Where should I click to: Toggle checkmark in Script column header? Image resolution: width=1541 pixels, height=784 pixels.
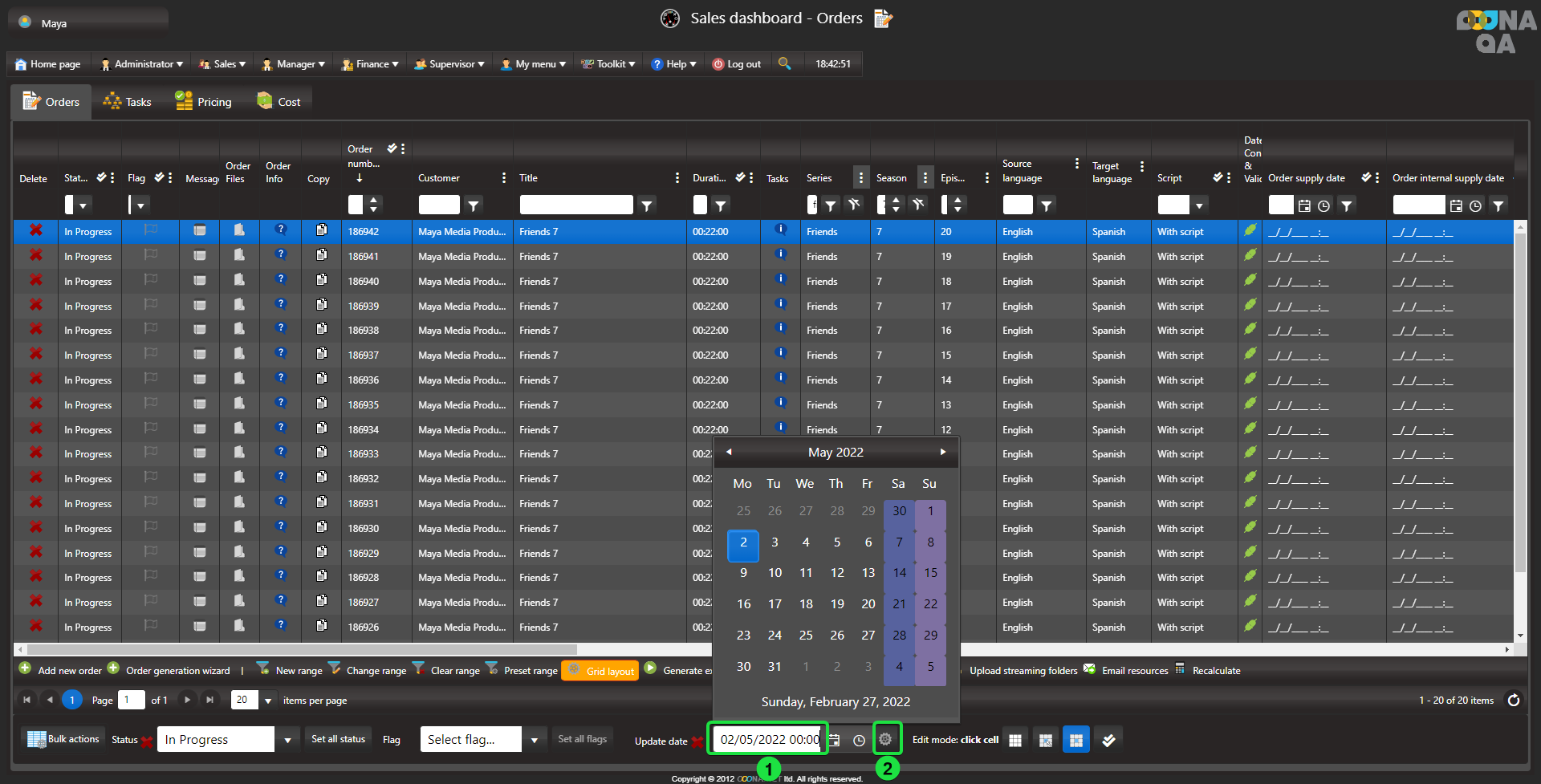click(x=1218, y=177)
